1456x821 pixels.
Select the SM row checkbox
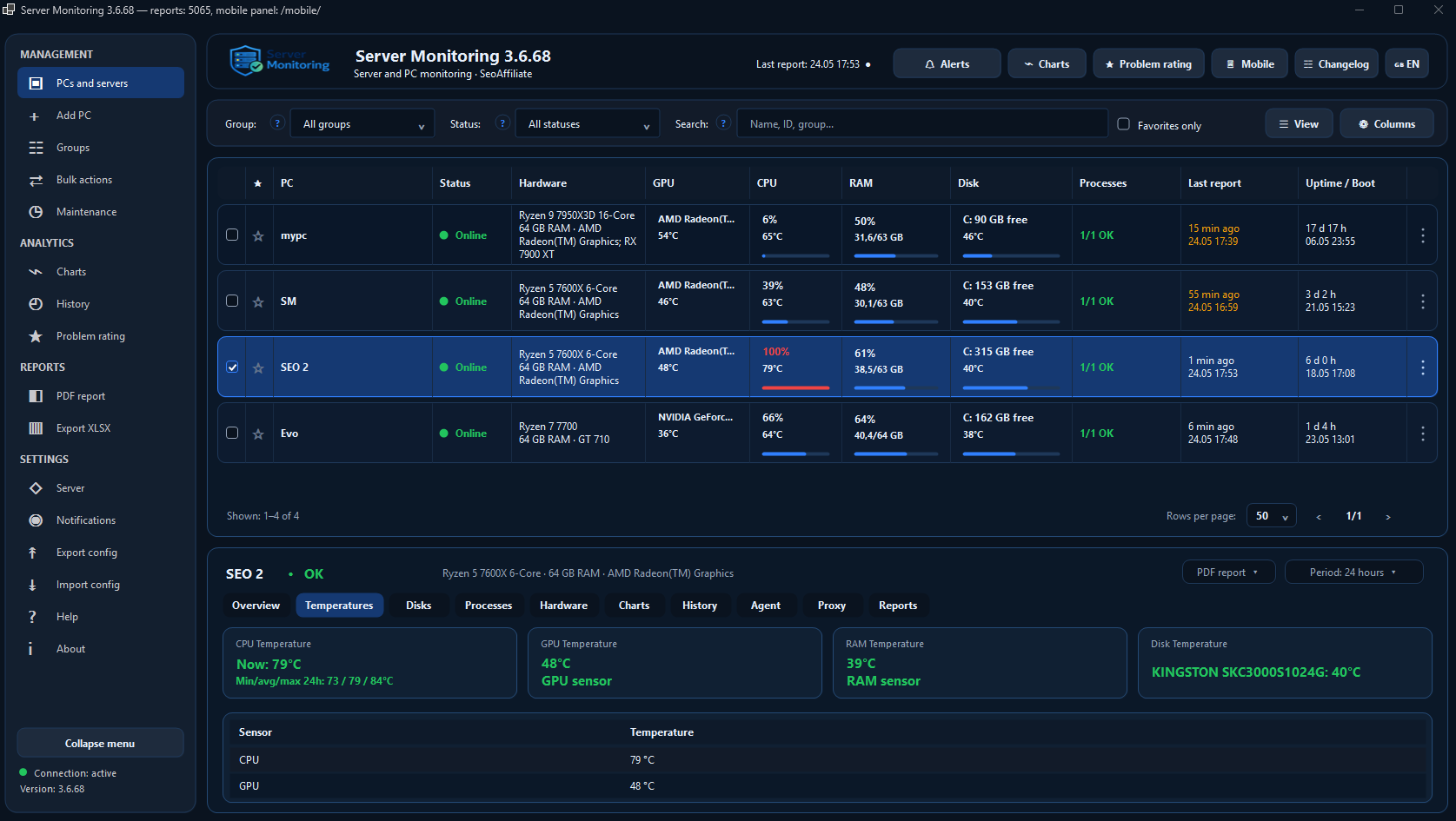pos(232,301)
